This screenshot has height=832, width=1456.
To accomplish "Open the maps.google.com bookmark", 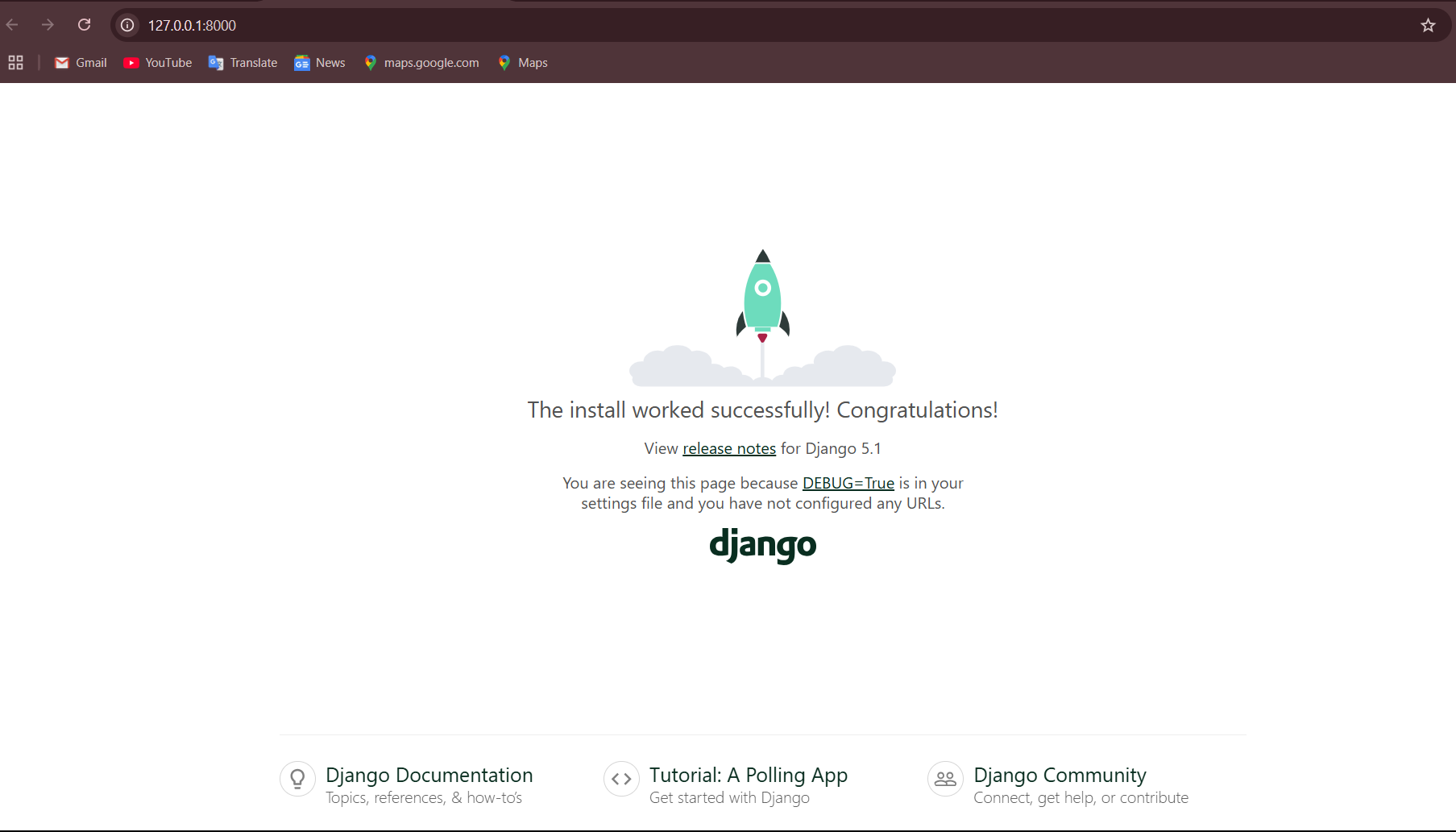I will (421, 63).
